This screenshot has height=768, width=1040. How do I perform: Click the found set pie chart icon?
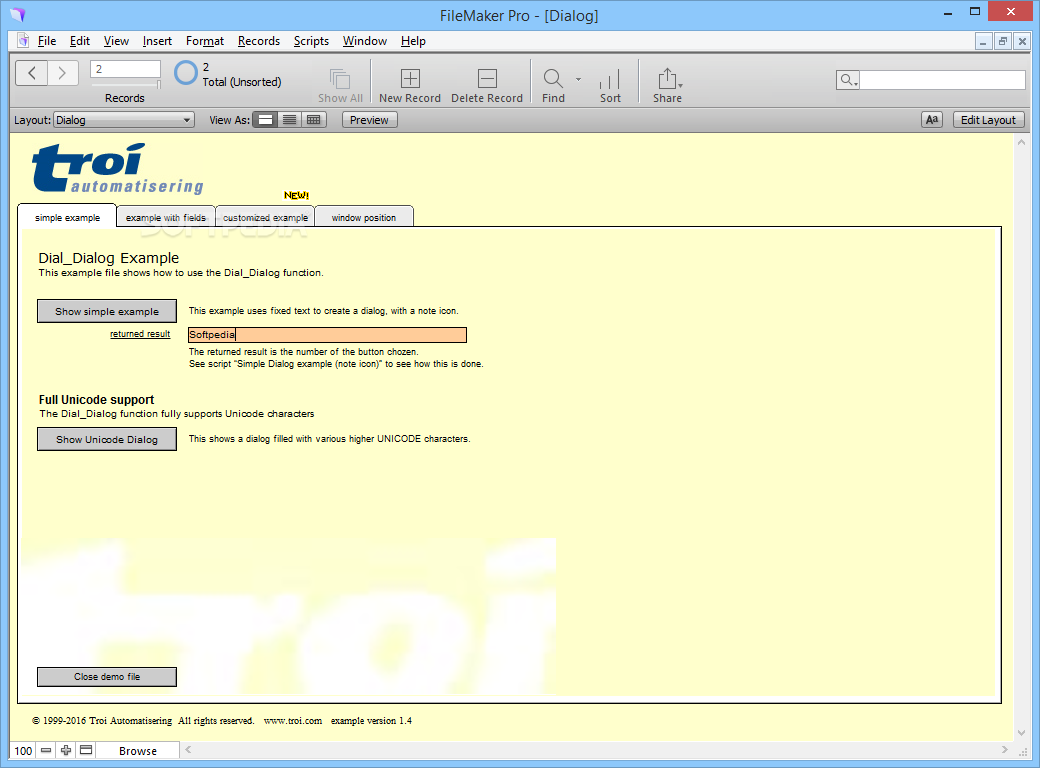click(x=186, y=73)
